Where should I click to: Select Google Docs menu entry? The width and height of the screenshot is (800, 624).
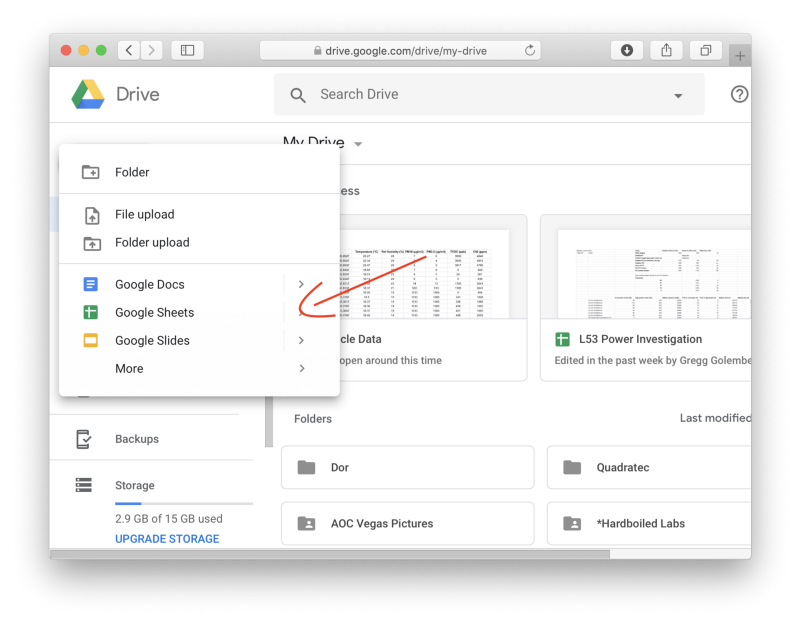click(199, 284)
